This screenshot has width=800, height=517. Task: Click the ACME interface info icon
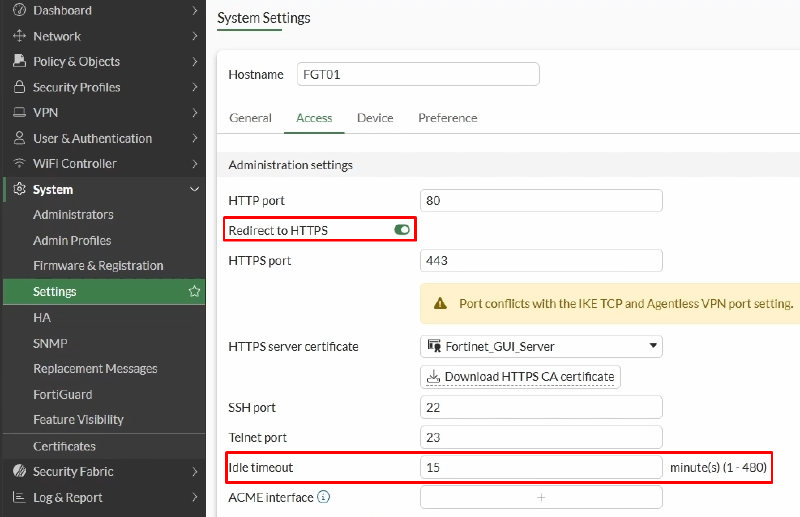coord(323,497)
